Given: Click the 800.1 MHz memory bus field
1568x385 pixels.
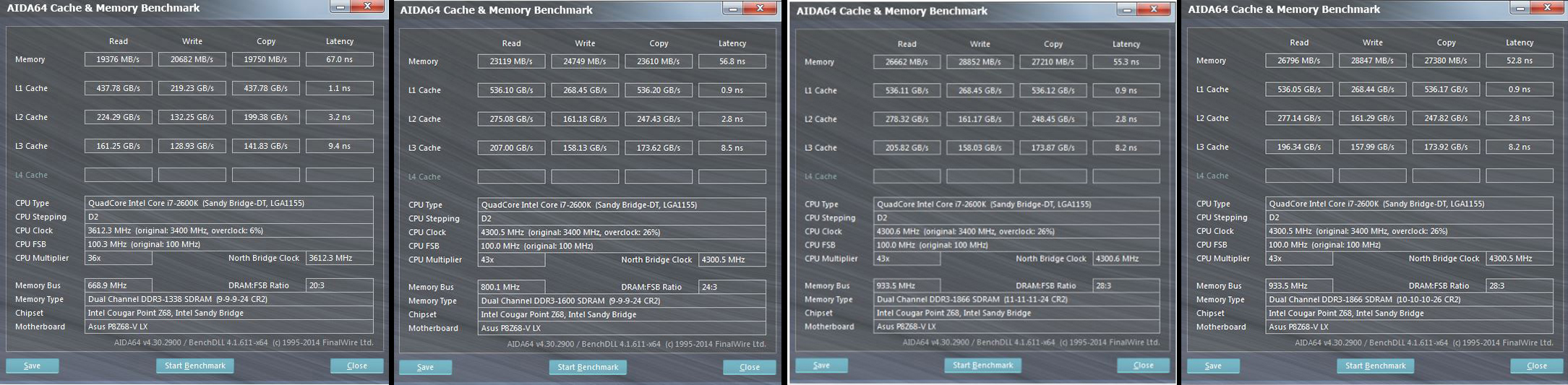Looking at the screenshot, I should click(511, 287).
